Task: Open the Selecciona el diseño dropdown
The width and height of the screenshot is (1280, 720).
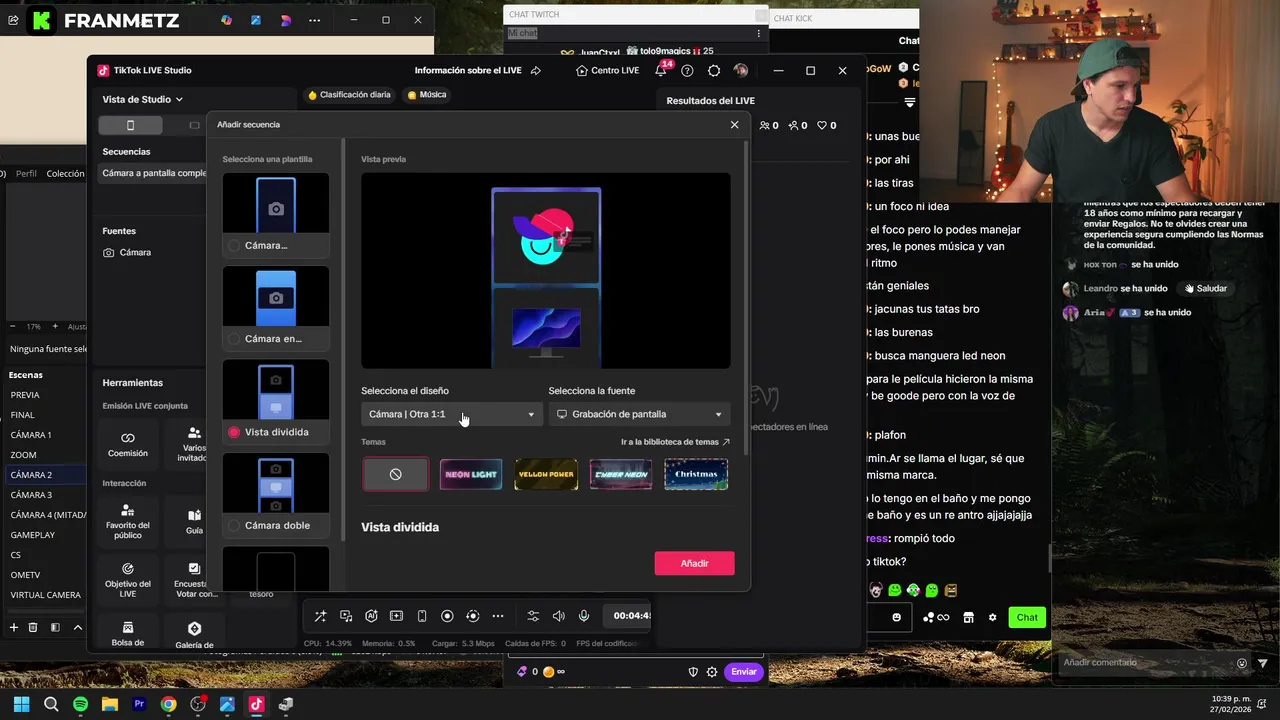Action: click(x=452, y=414)
